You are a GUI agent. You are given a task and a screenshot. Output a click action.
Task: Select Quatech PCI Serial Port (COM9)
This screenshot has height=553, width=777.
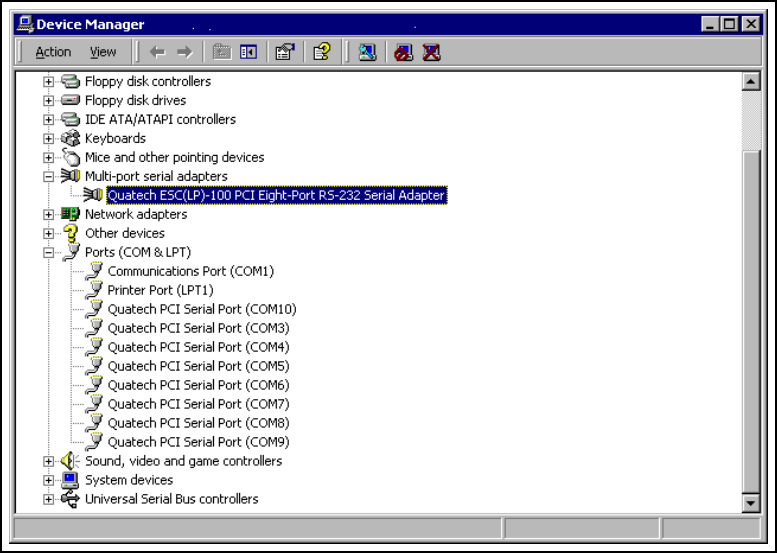[199, 442]
